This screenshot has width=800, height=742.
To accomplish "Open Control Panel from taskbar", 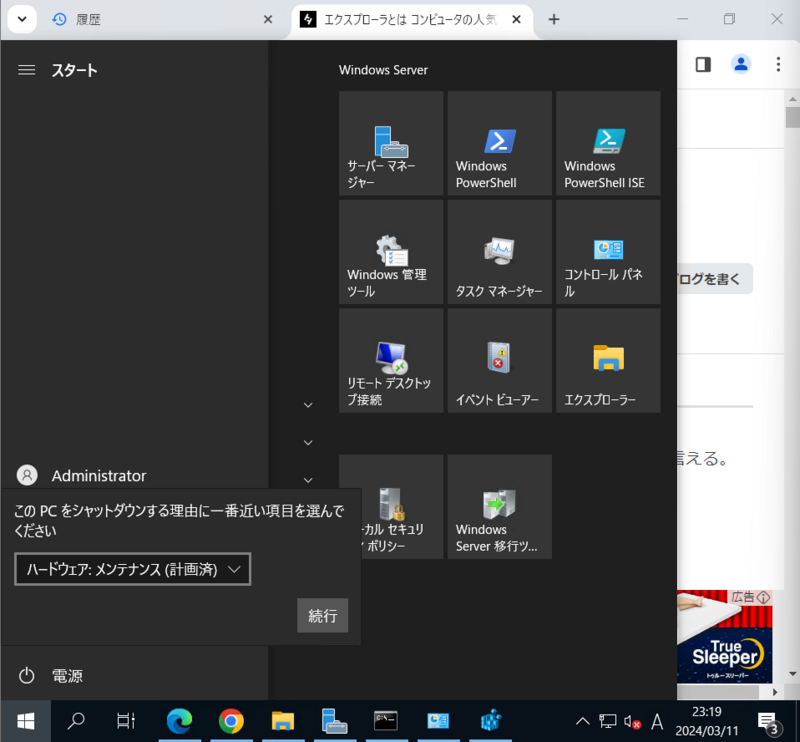I will click(x=438, y=721).
